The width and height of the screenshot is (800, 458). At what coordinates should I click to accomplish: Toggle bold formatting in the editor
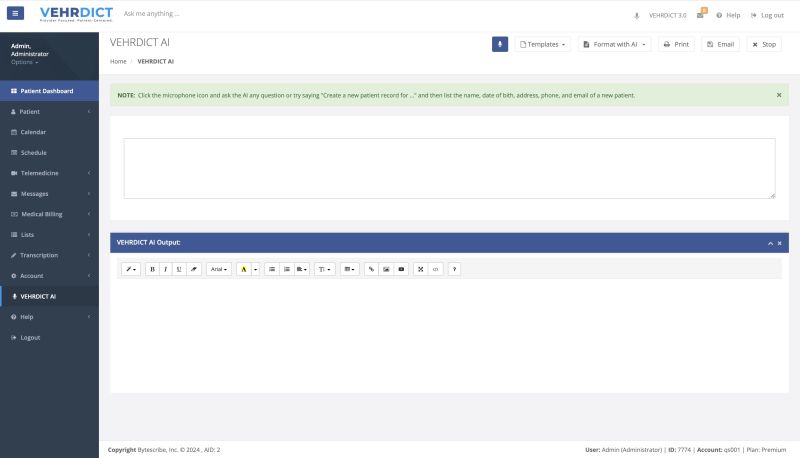[152, 269]
